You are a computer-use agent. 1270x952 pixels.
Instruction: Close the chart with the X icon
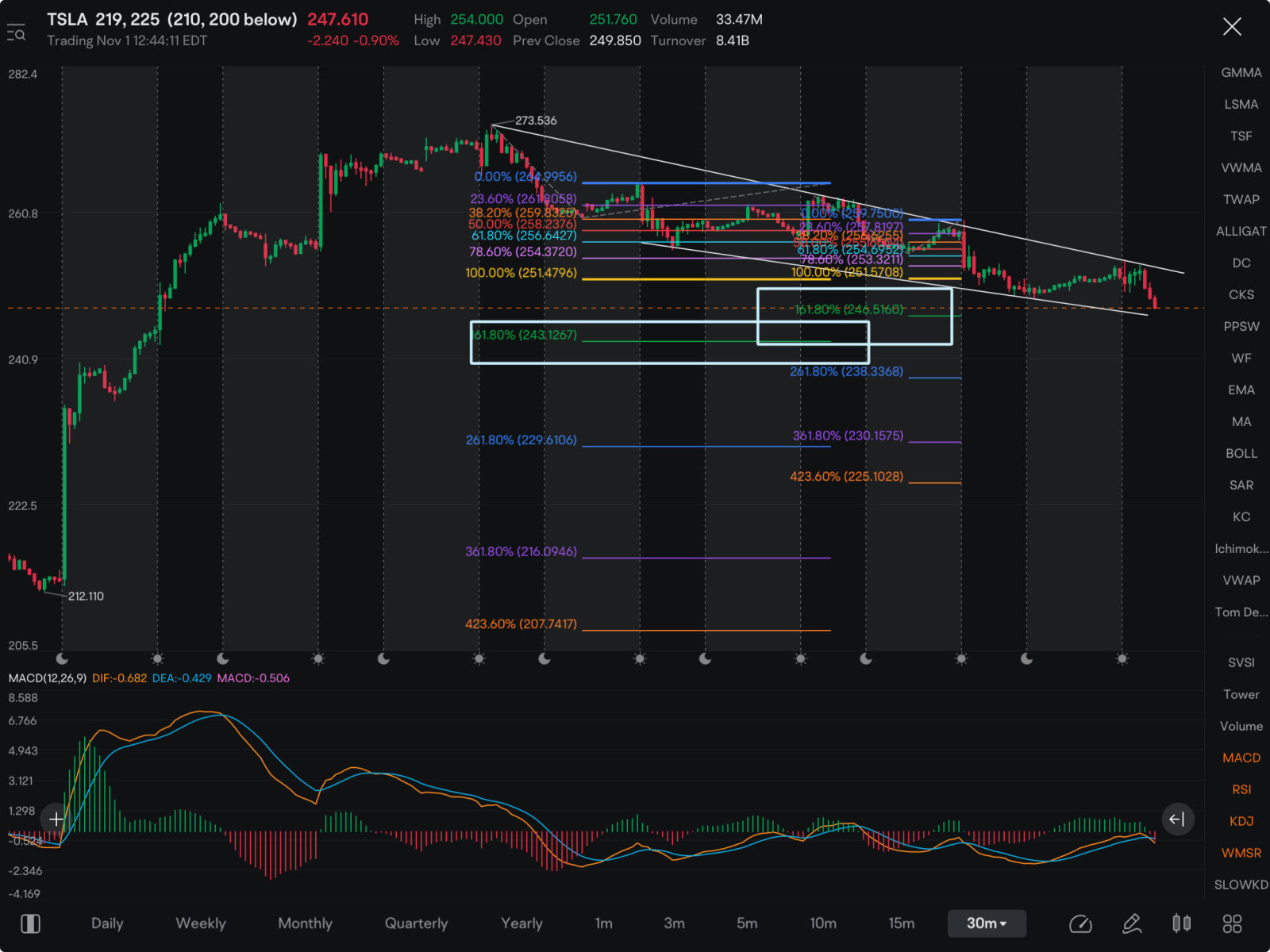point(1232,27)
